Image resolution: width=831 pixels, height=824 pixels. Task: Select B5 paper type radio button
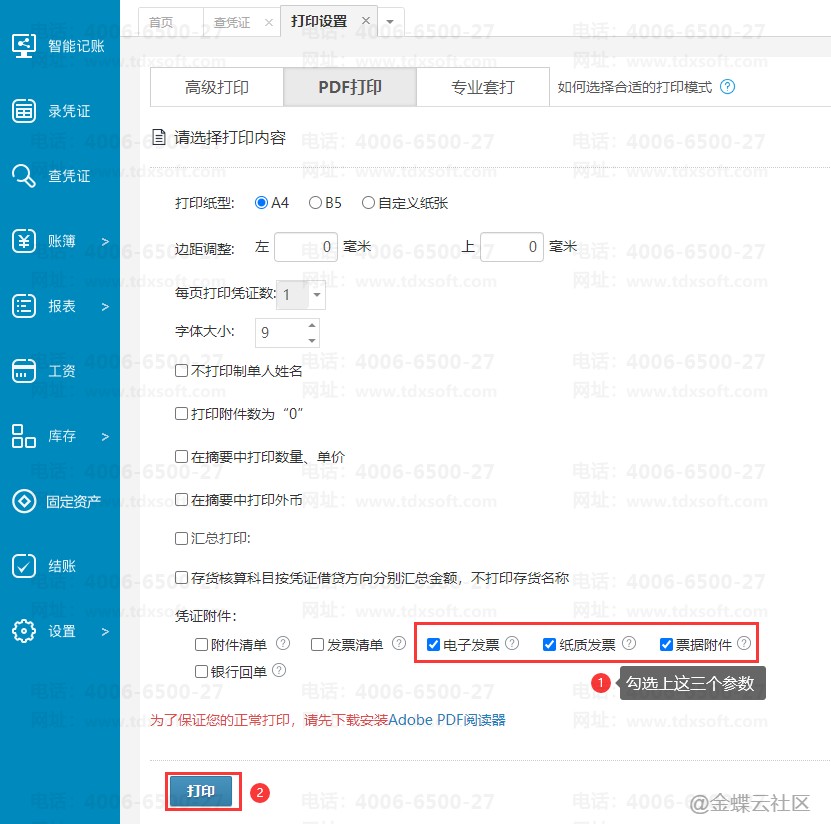coord(316,203)
